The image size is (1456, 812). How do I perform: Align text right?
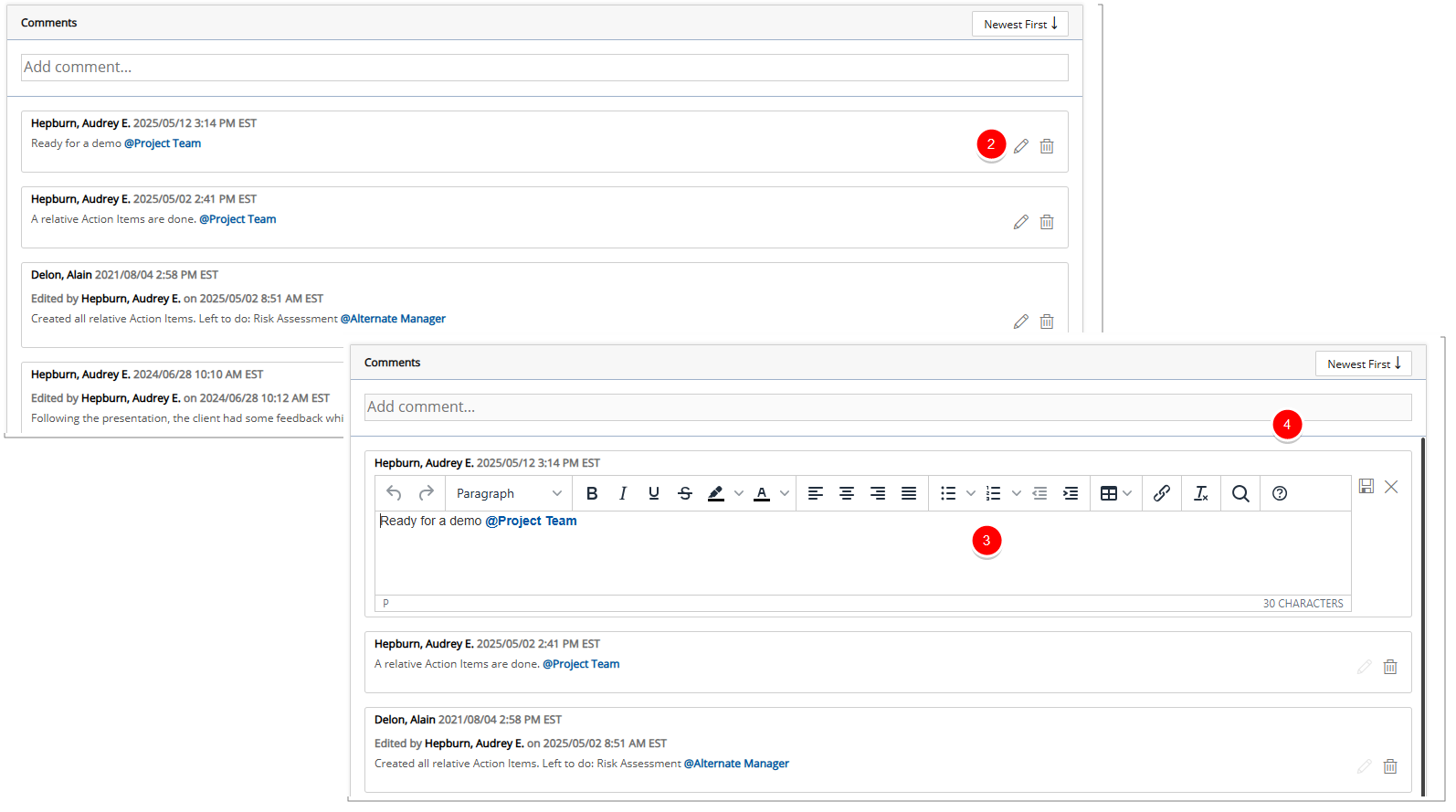(x=878, y=493)
